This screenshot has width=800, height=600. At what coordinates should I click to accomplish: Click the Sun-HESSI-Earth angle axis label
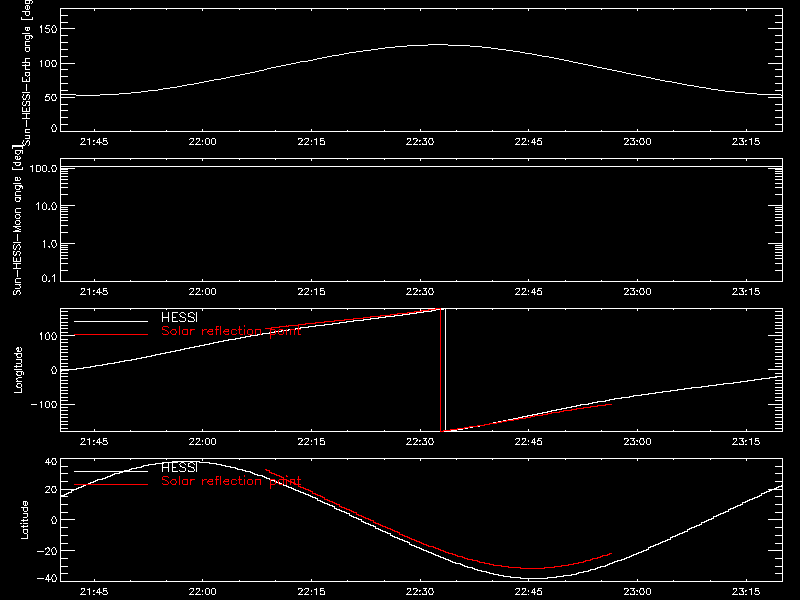click(x=27, y=72)
